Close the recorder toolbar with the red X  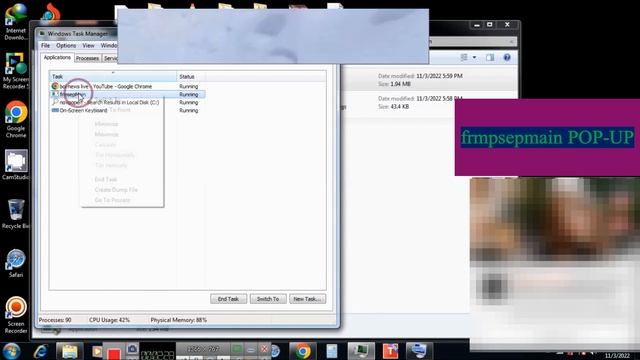(x=264, y=349)
